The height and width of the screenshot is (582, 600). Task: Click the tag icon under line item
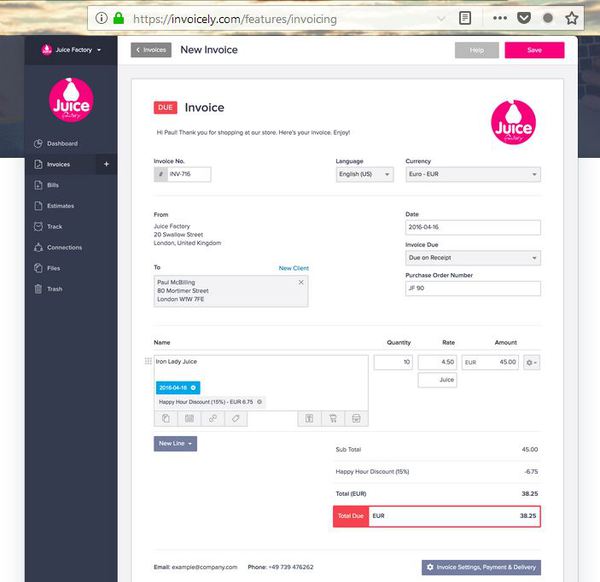pos(236,419)
